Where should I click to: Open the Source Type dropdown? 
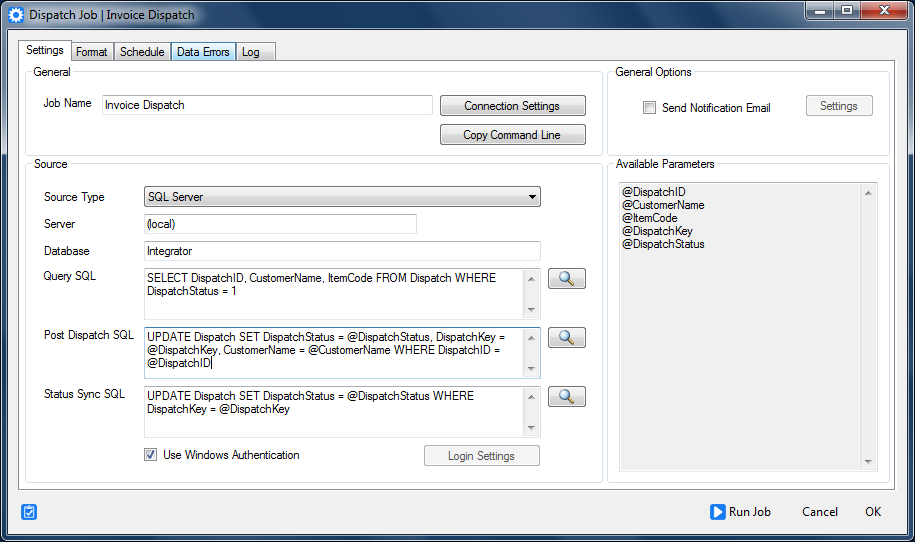pos(342,197)
